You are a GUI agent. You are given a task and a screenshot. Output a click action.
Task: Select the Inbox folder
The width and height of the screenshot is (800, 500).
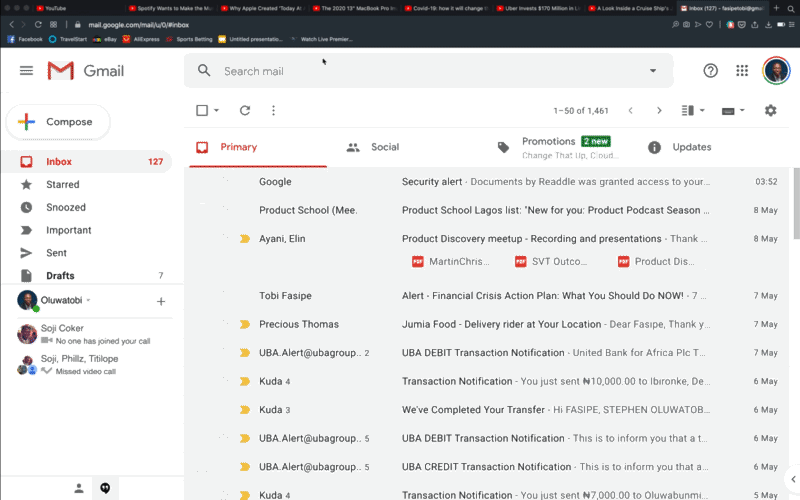click(87, 162)
